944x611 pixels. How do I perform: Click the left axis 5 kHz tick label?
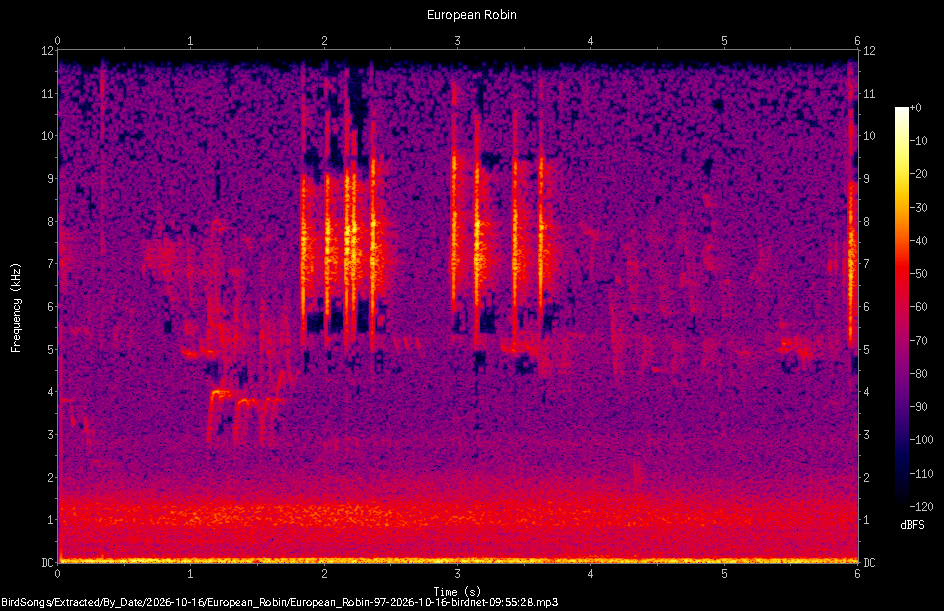pos(51,349)
